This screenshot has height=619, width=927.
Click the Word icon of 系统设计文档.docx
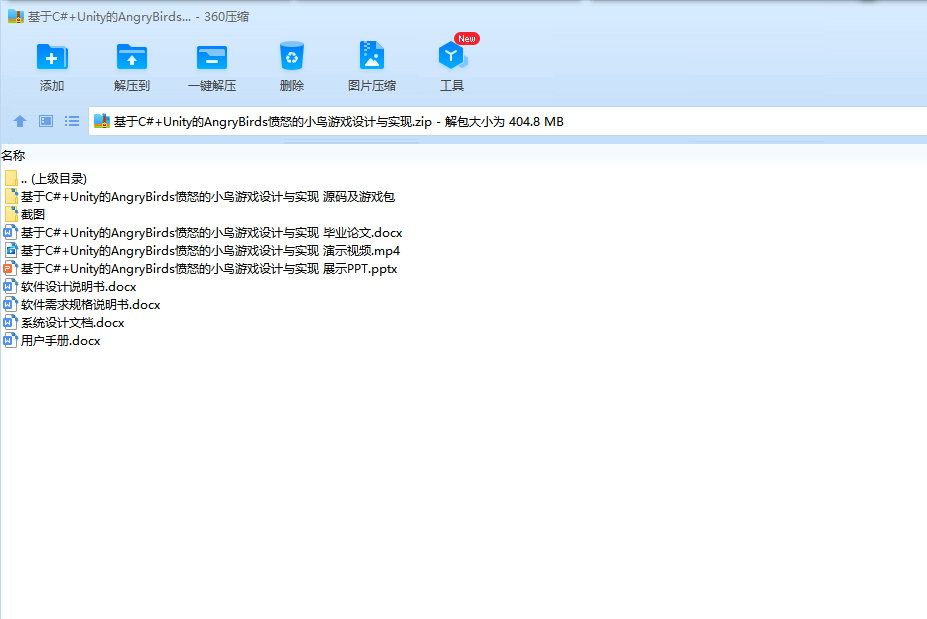click(x=11, y=323)
